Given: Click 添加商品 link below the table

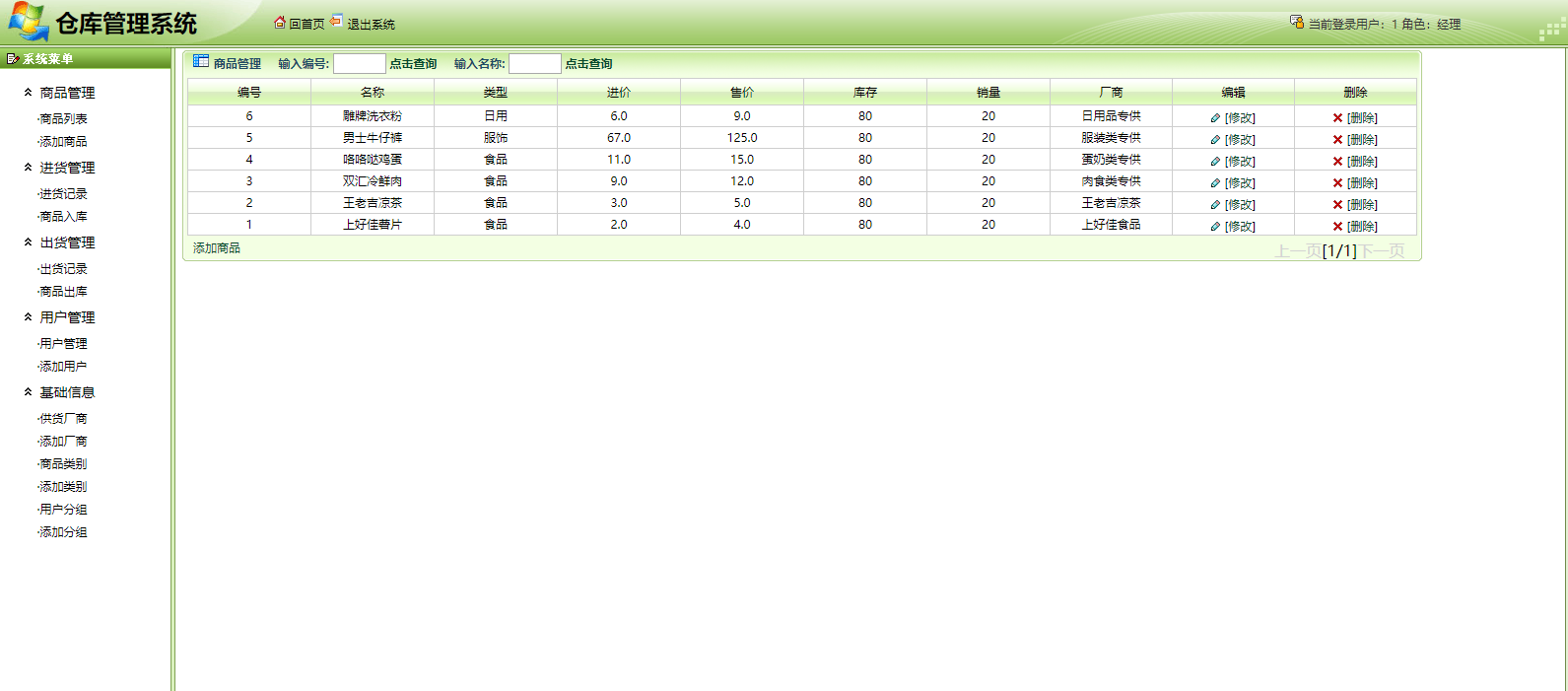Looking at the screenshot, I should pyautogui.click(x=217, y=247).
